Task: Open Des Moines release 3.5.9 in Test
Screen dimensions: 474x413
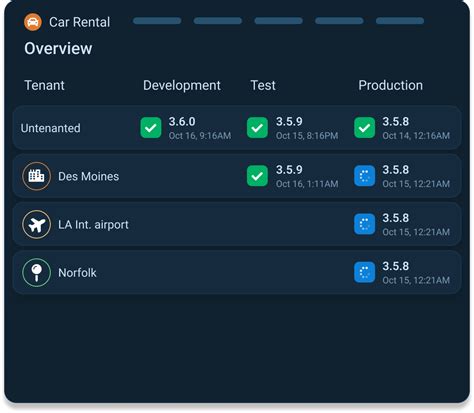Action: 289,170
